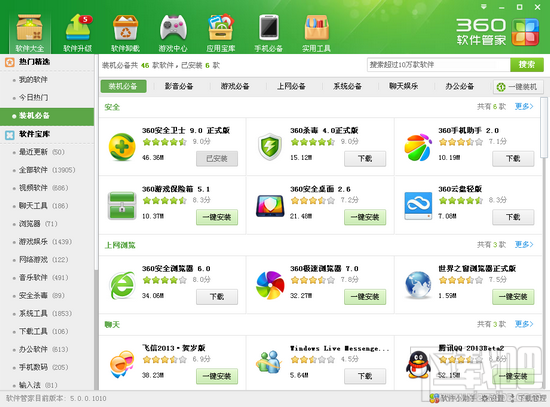This screenshot has height=407, width=550.
Task: Click 一键安装 for 360游戏保险箱
Action: [x=217, y=217]
